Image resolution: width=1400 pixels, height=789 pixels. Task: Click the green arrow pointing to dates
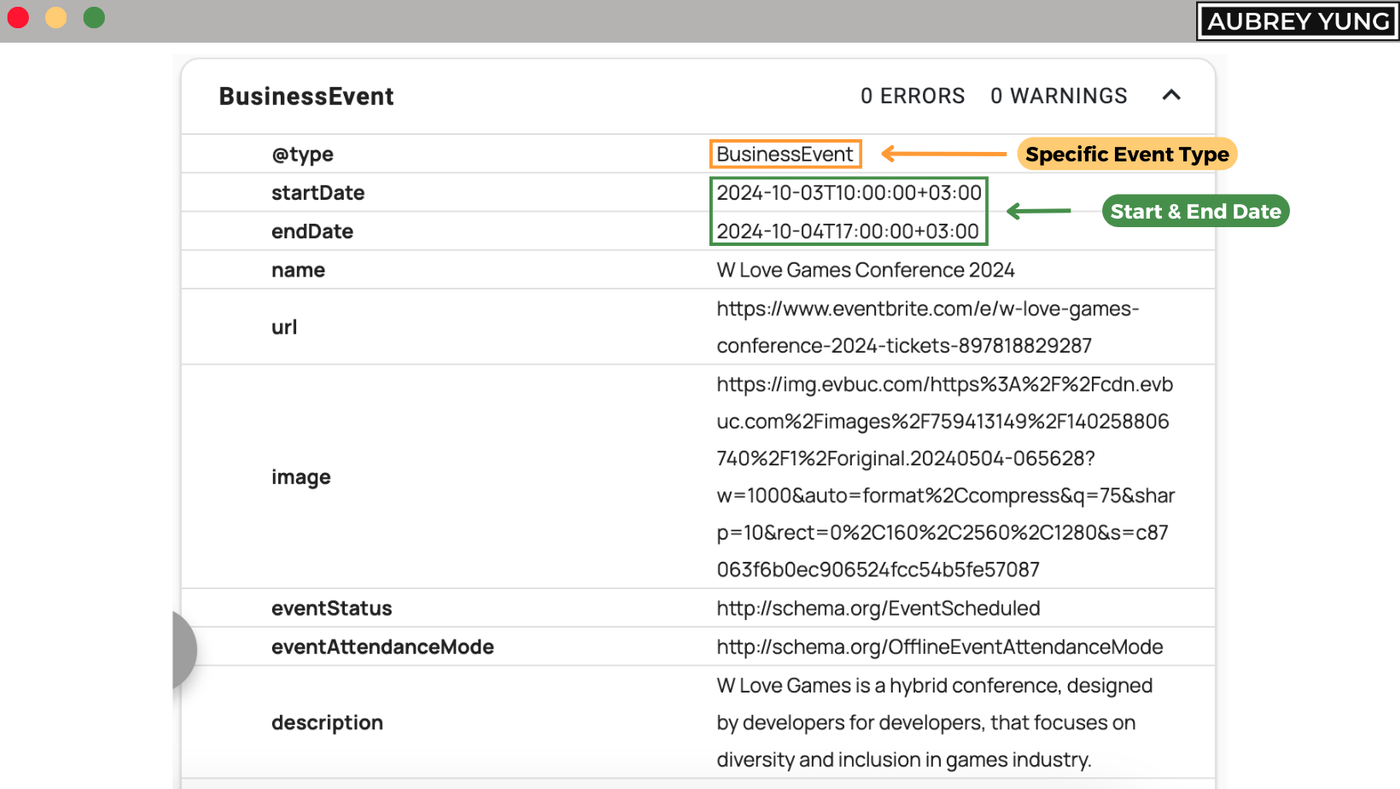pyautogui.click(x=1040, y=210)
